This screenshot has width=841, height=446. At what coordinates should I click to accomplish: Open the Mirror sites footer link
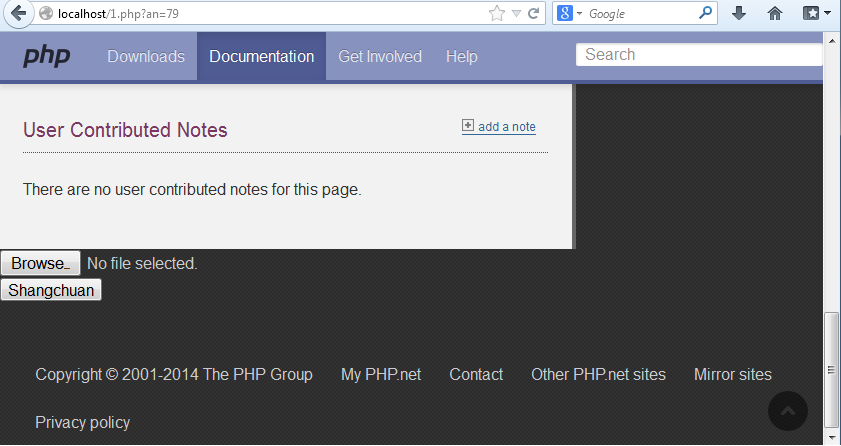732,375
